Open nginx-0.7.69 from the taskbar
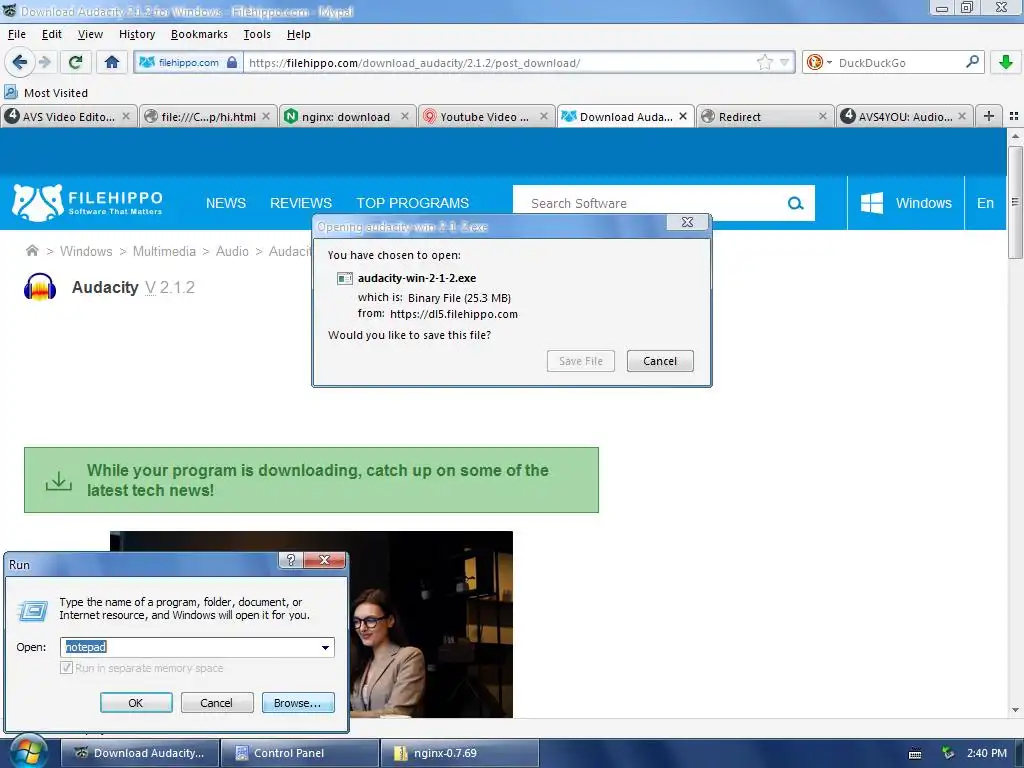 click(460, 753)
